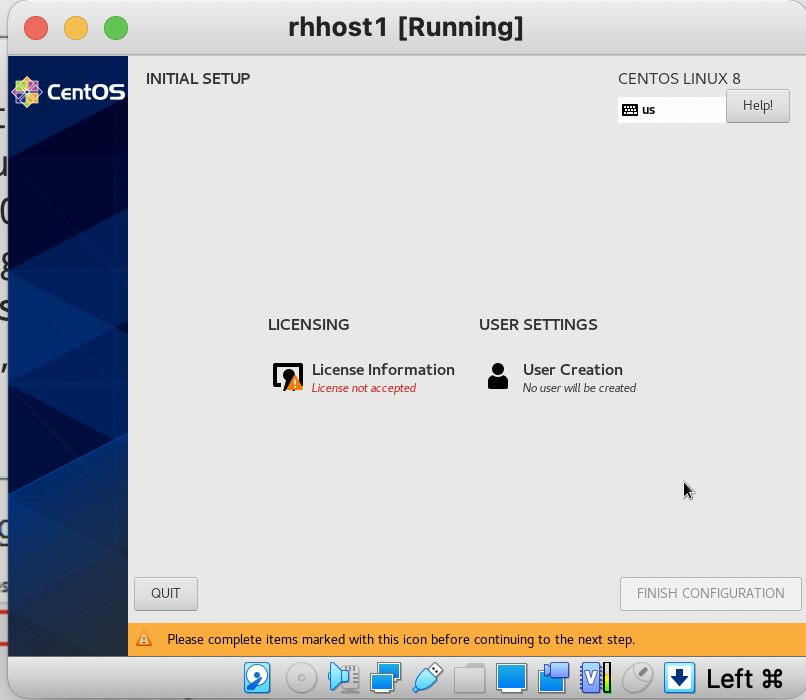Click the 'us' keyboard layout field
806x700 pixels.
point(672,110)
